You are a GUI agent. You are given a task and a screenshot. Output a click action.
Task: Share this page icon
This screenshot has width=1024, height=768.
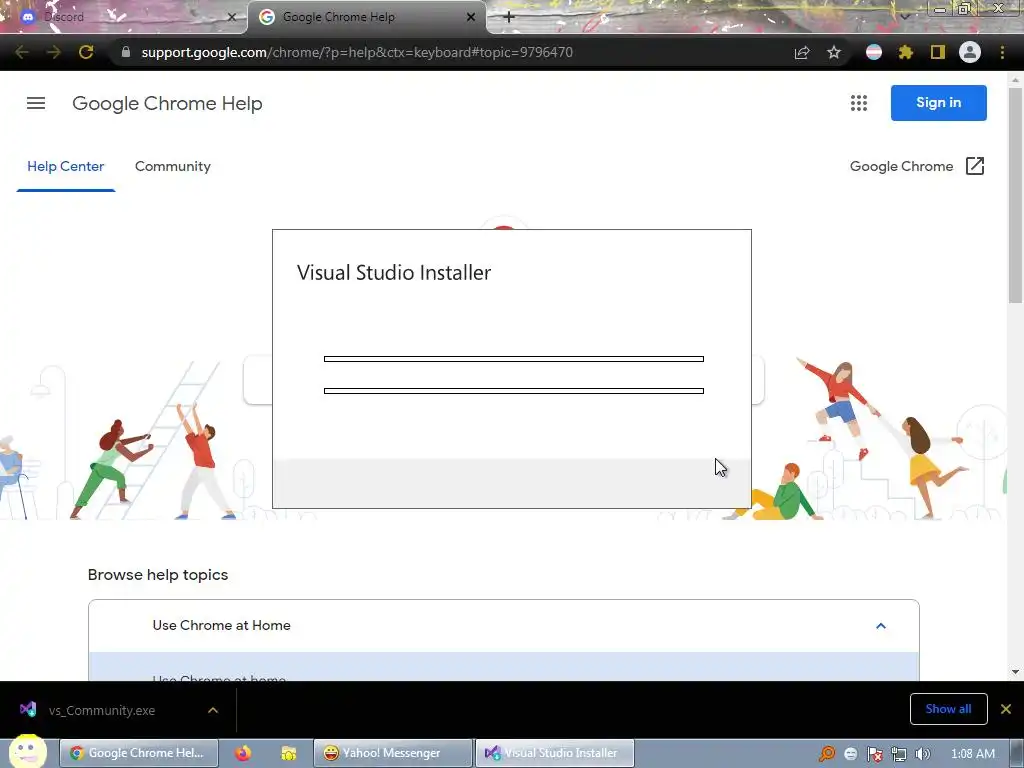click(802, 52)
